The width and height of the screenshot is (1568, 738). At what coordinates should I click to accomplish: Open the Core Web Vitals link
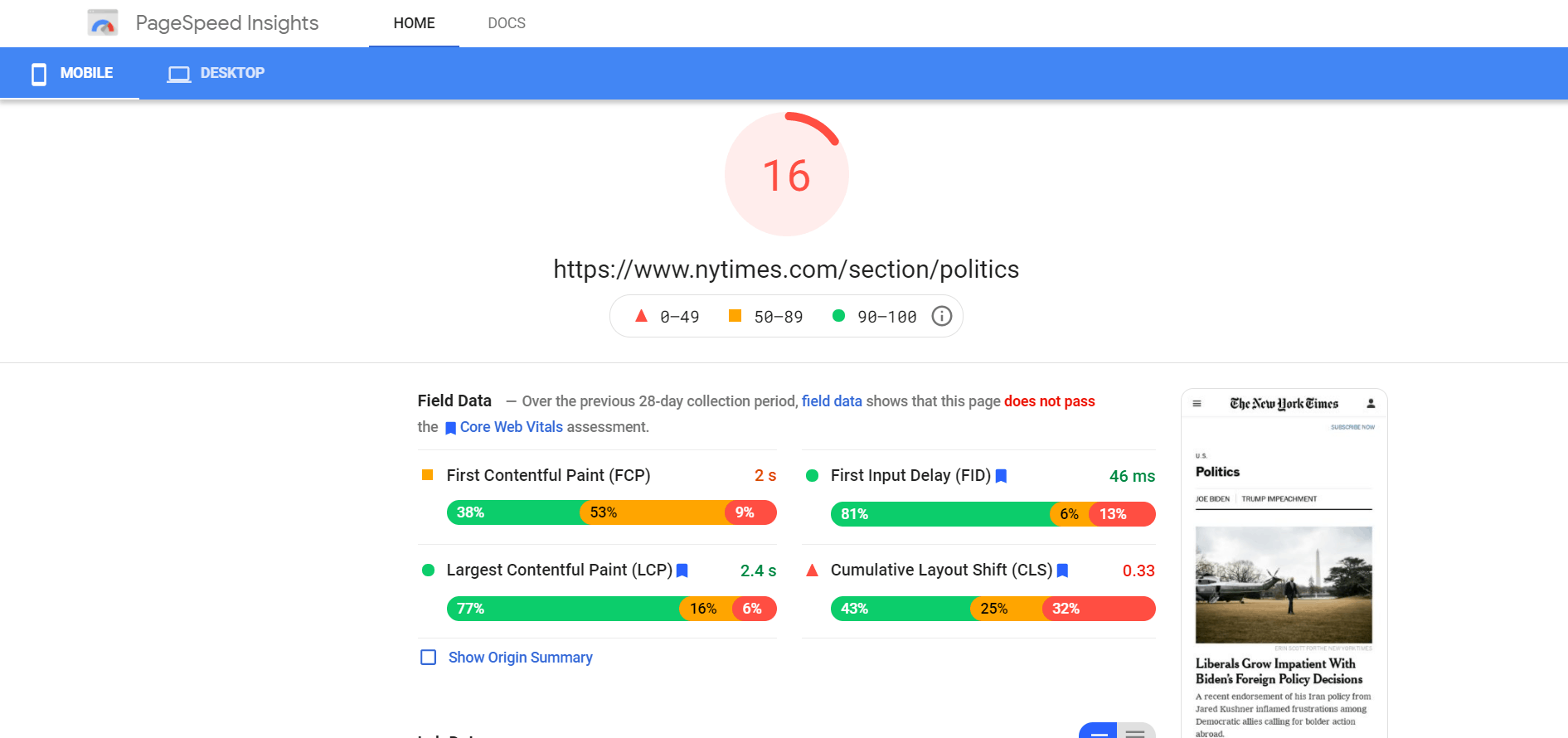point(512,427)
